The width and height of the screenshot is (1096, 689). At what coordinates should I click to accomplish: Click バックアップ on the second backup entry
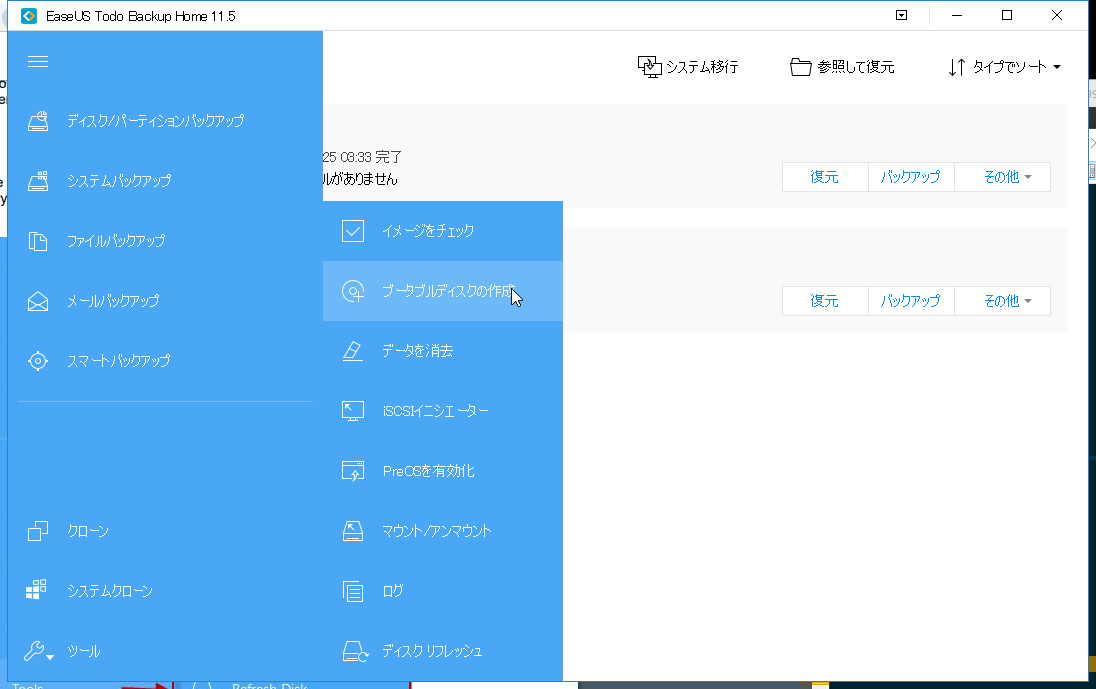[910, 300]
